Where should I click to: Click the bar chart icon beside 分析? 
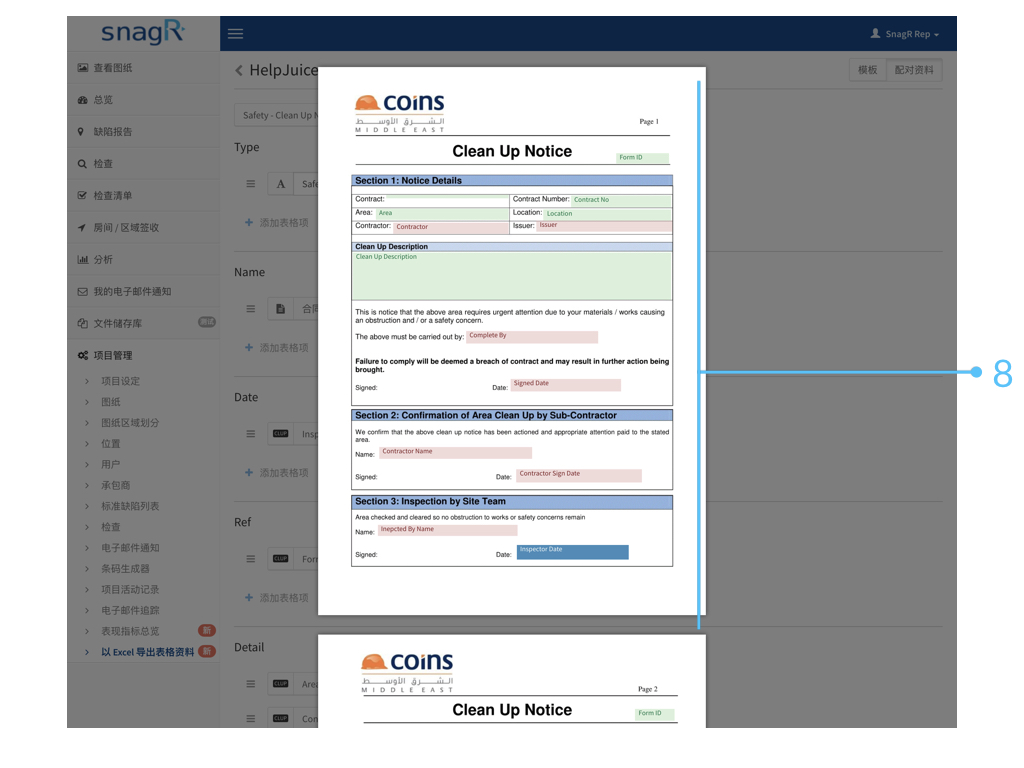pyautogui.click(x=82, y=259)
